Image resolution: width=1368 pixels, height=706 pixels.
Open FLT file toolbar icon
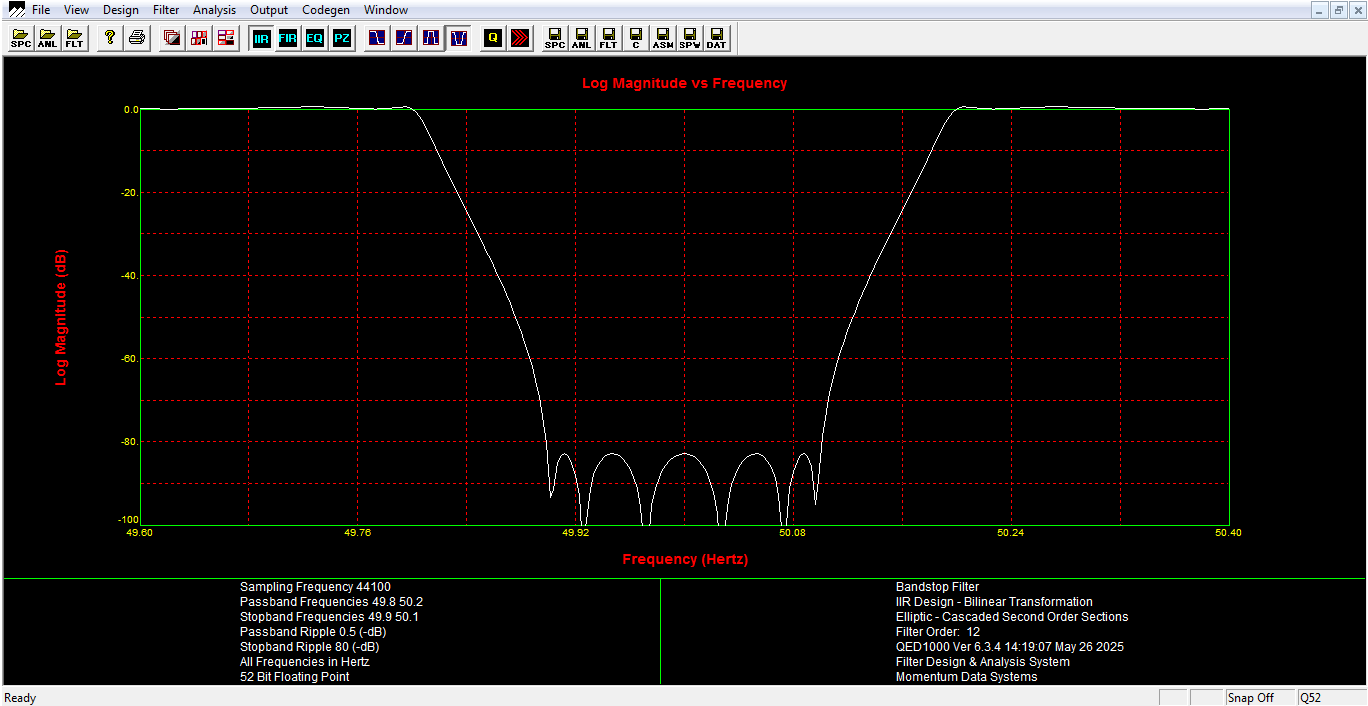(x=74, y=39)
